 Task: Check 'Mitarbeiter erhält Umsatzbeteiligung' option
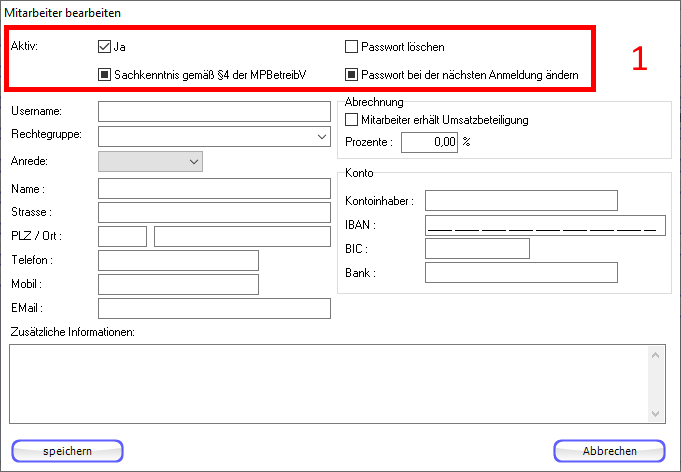(351, 120)
